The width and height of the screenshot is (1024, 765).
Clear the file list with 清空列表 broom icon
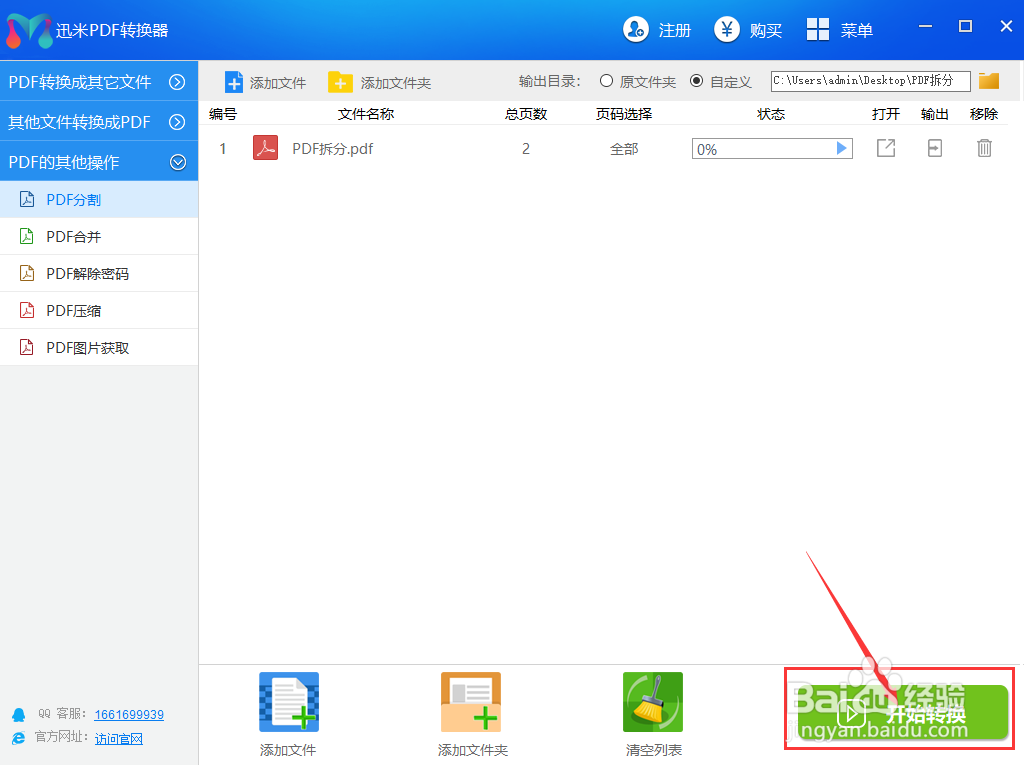click(x=653, y=702)
